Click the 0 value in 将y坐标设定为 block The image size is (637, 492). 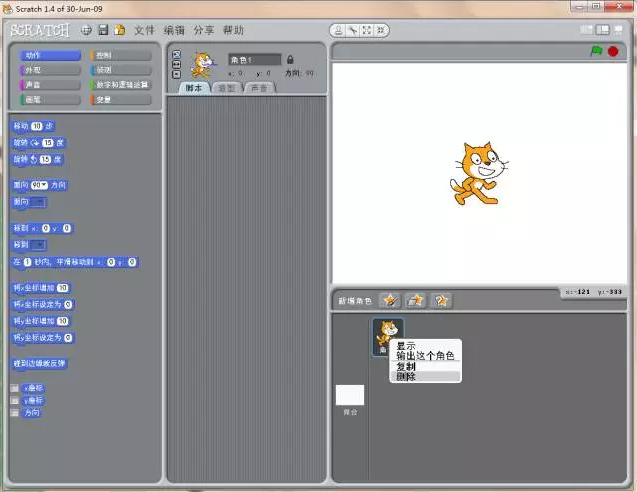[68, 338]
